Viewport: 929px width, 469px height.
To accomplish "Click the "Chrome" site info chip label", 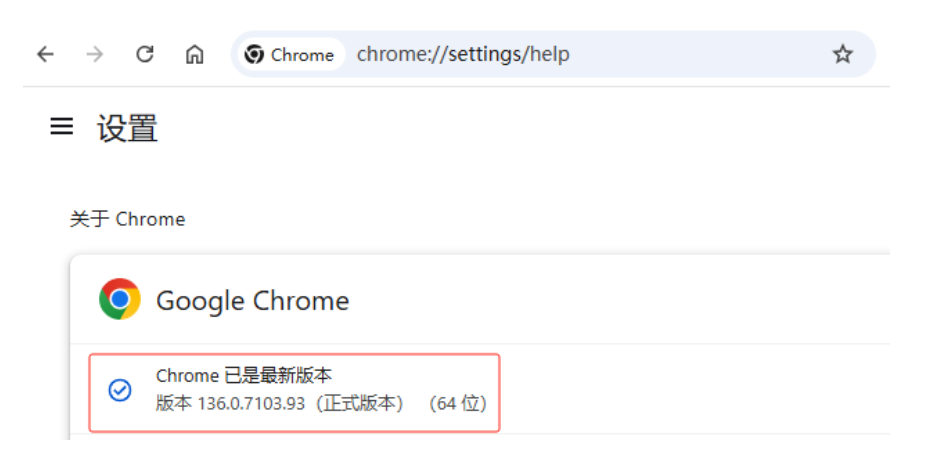I will coord(302,55).
